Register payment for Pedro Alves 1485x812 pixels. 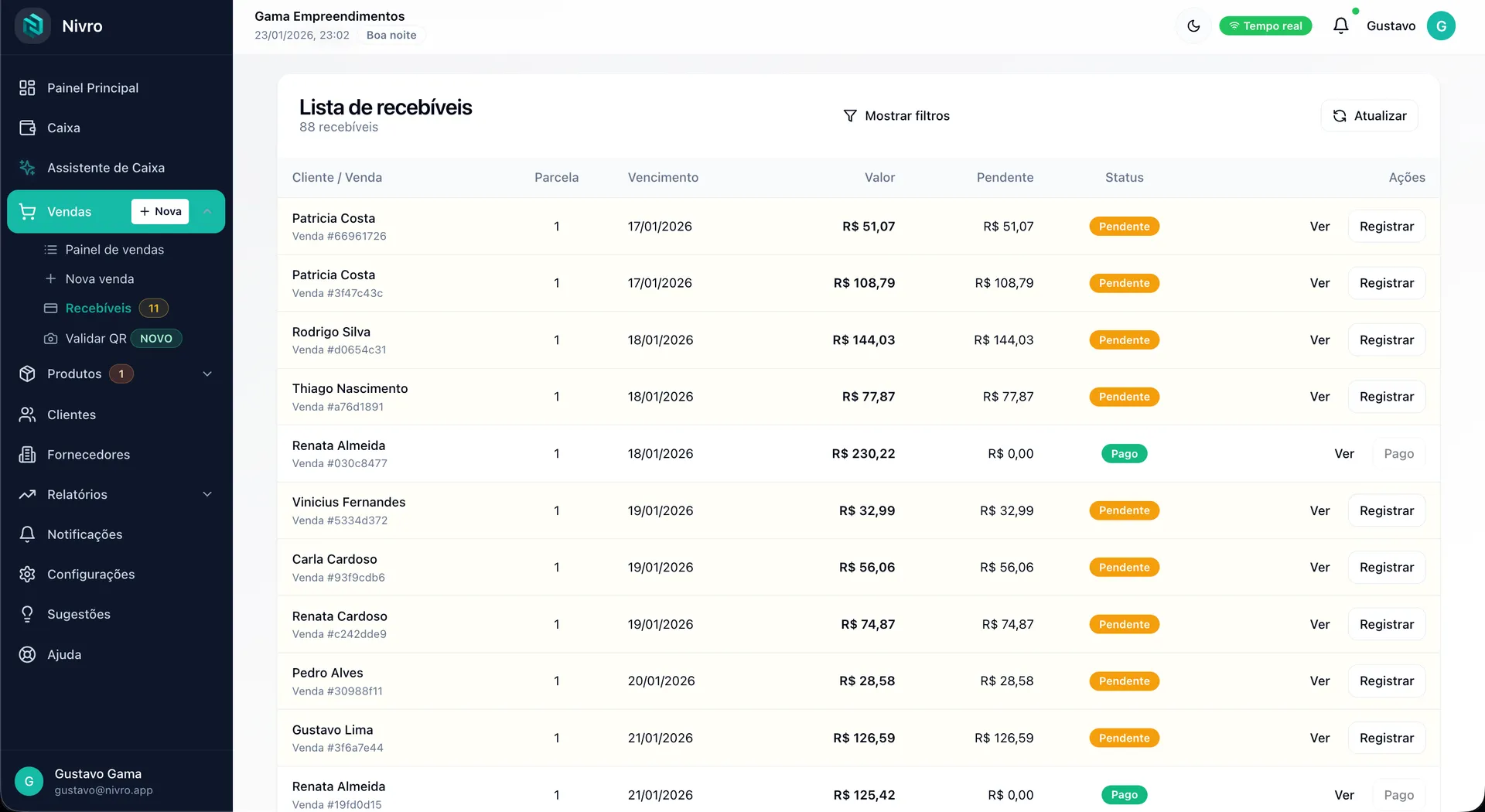pyautogui.click(x=1387, y=681)
